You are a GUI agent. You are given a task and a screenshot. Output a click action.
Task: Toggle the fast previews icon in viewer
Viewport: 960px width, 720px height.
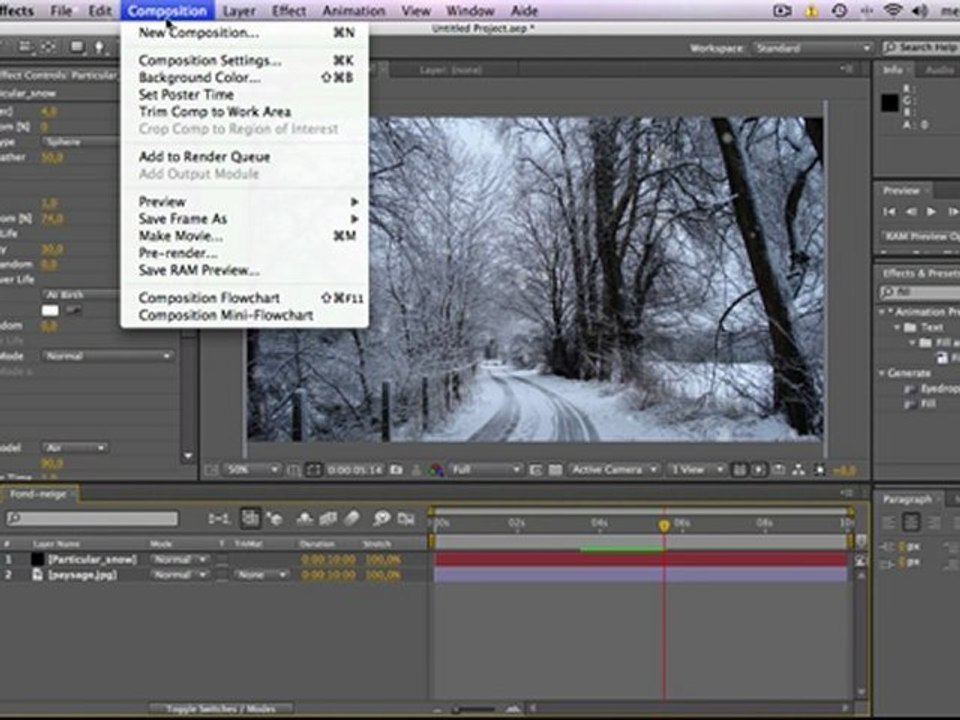(759, 470)
